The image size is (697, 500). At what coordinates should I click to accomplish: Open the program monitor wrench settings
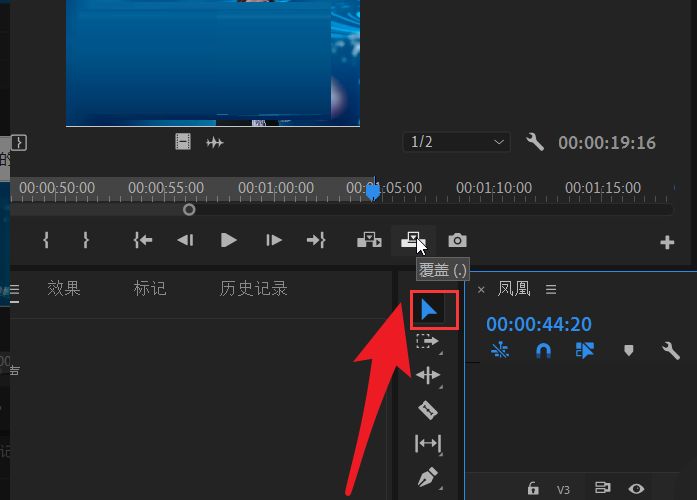535,142
